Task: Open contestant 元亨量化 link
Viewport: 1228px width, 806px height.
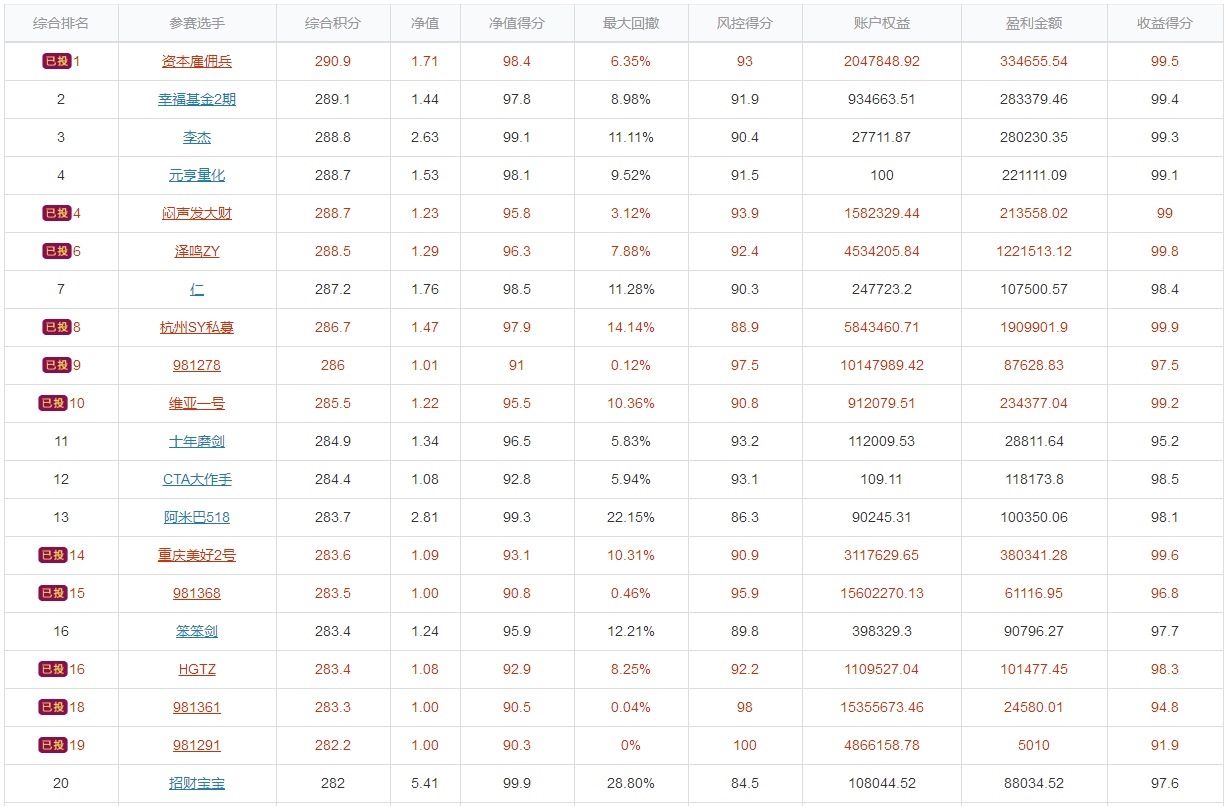Action: pyautogui.click(x=197, y=175)
